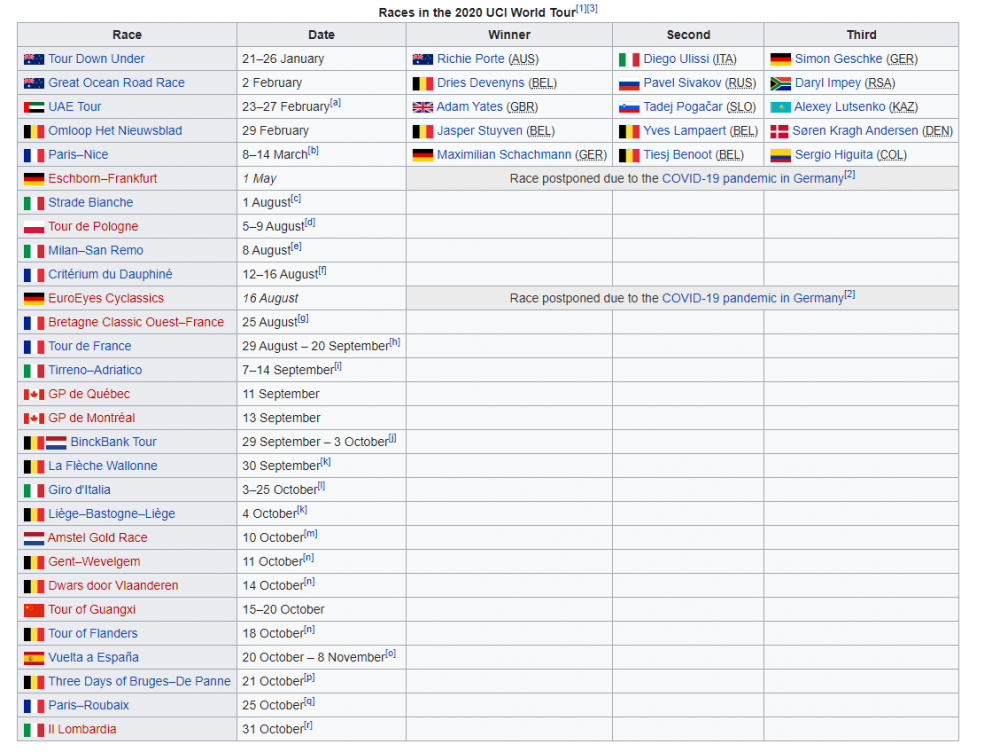The height and width of the screenshot is (752, 1000).
Task: Click the COVID-19 pandemic in Germany link for Eschborn–Frankfurt
Action: tap(752, 179)
